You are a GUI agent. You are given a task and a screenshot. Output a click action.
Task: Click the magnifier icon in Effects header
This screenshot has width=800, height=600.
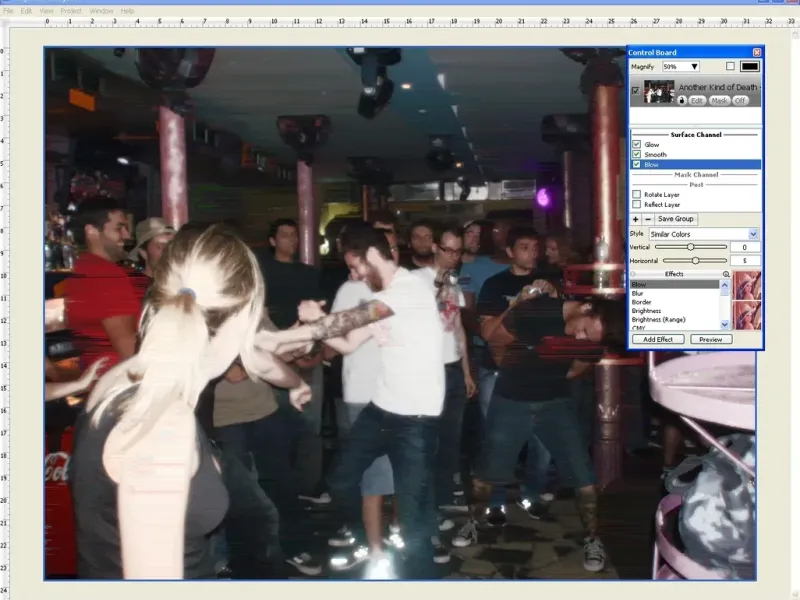[725, 273]
